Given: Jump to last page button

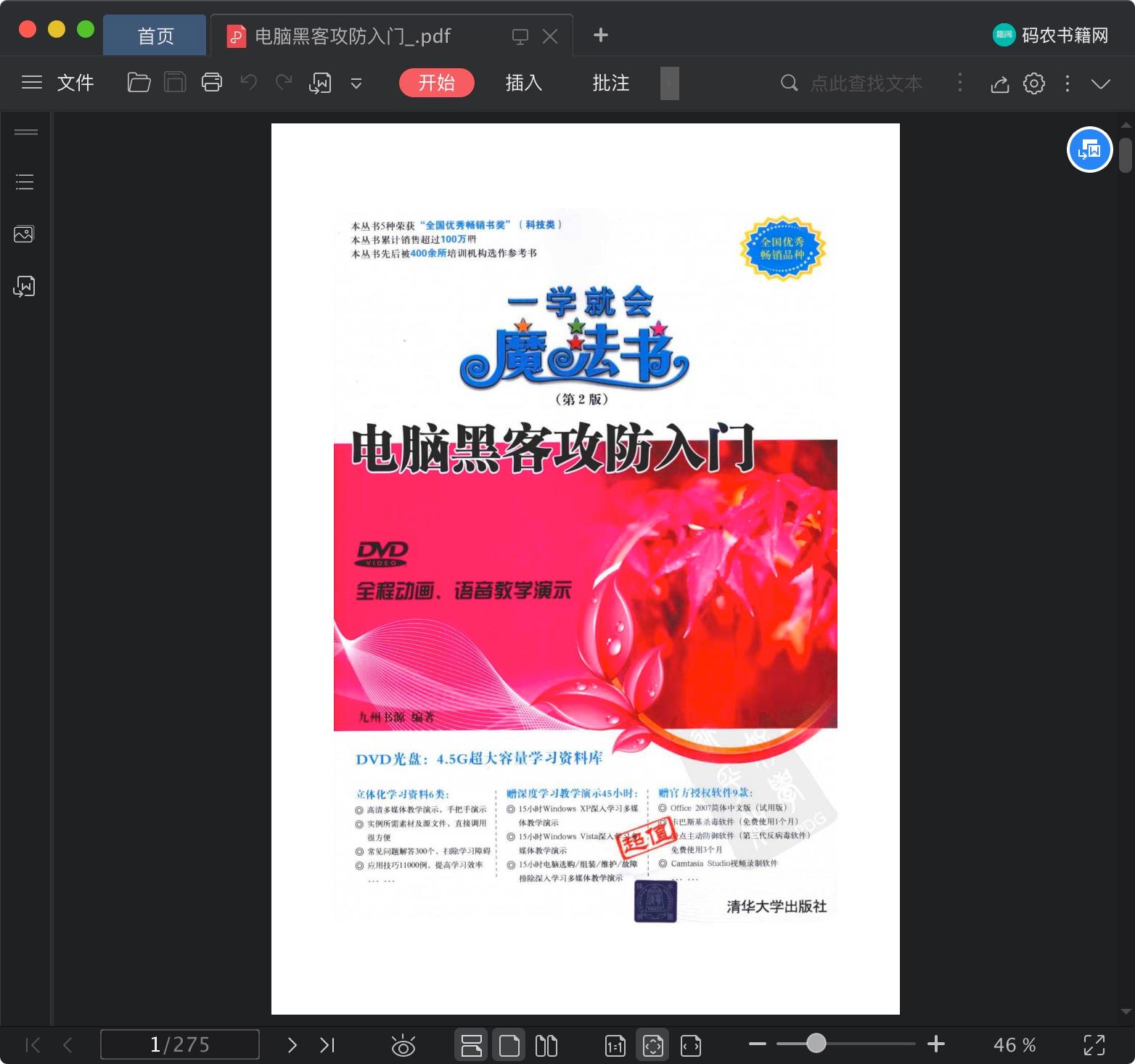Looking at the screenshot, I should click(x=327, y=1045).
